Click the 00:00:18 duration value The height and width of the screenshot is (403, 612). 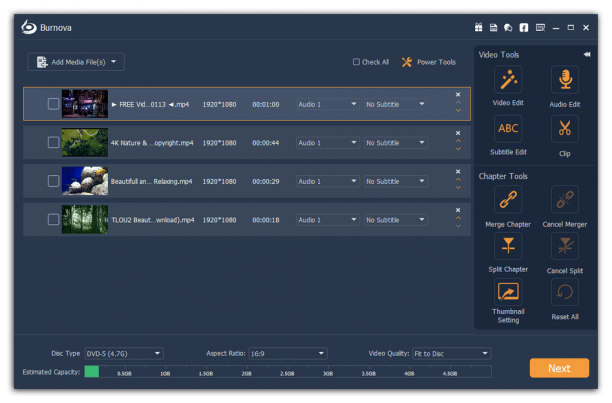click(x=265, y=220)
